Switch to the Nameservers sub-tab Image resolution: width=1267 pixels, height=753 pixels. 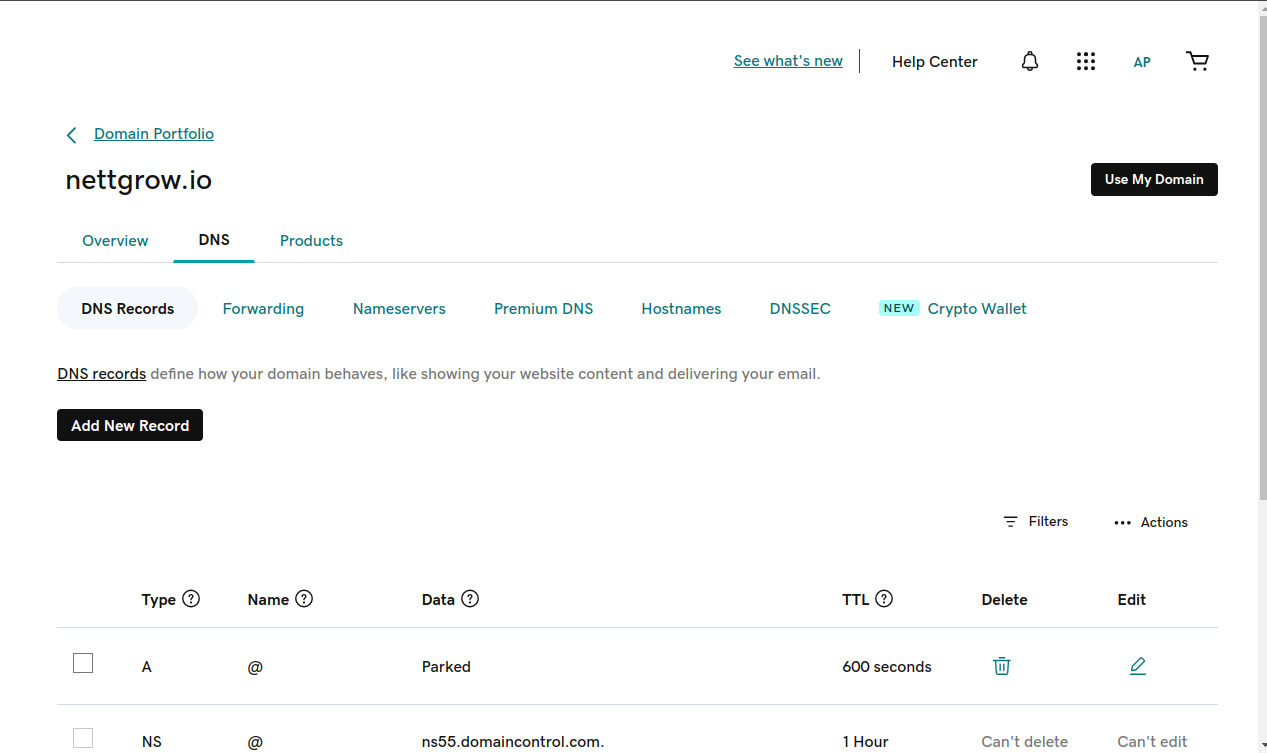399,309
